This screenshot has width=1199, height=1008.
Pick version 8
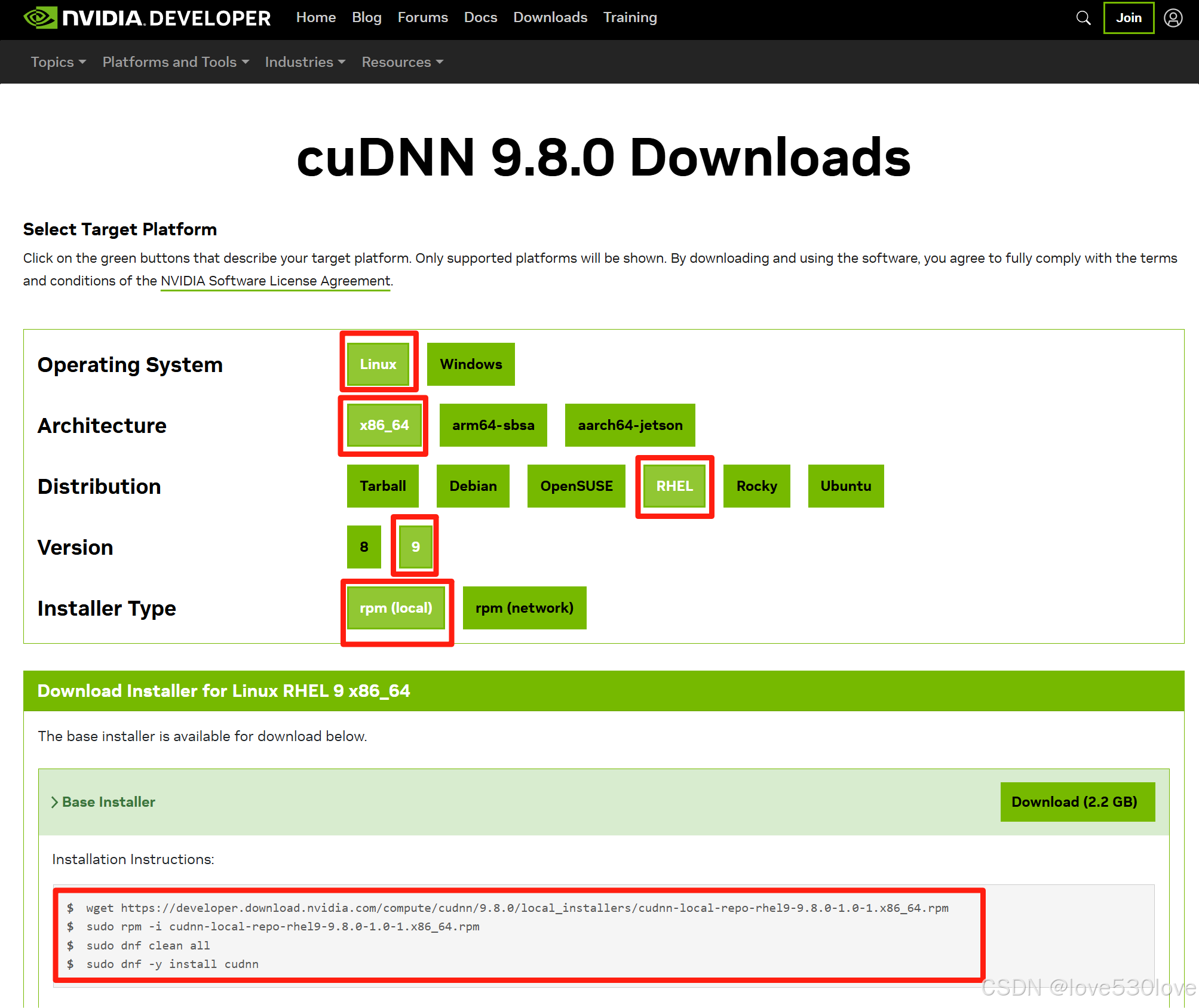click(364, 547)
